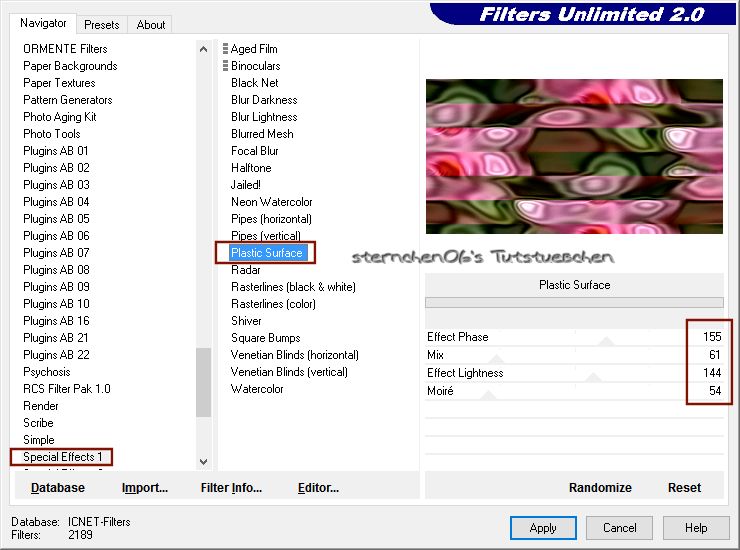Open Help for Filters Unlimited
This screenshot has height=550, width=740.
696,528
